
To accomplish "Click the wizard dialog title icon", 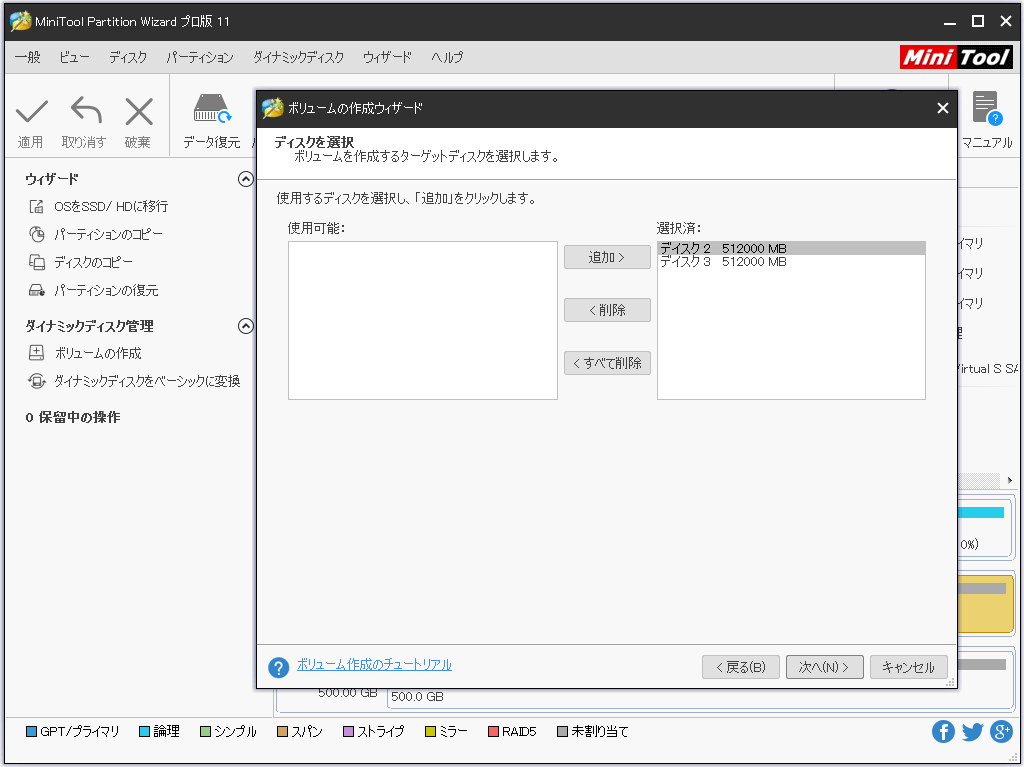I will pos(272,108).
